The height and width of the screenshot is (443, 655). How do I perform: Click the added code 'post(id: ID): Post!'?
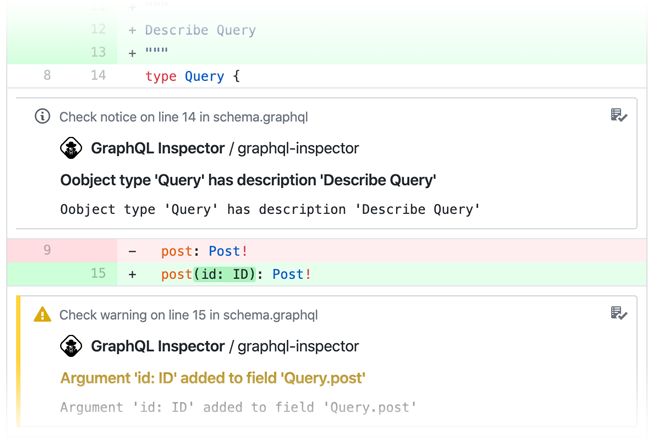pyautogui.click(x=236, y=274)
